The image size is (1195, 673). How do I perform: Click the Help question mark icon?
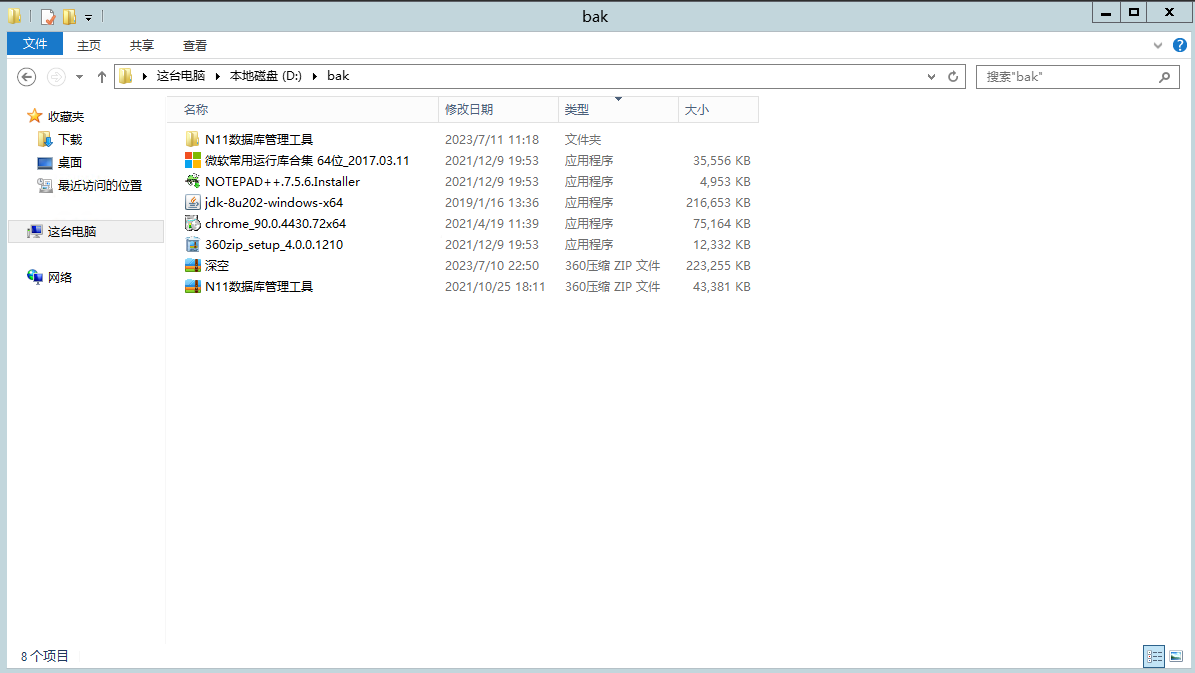[1177, 45]
